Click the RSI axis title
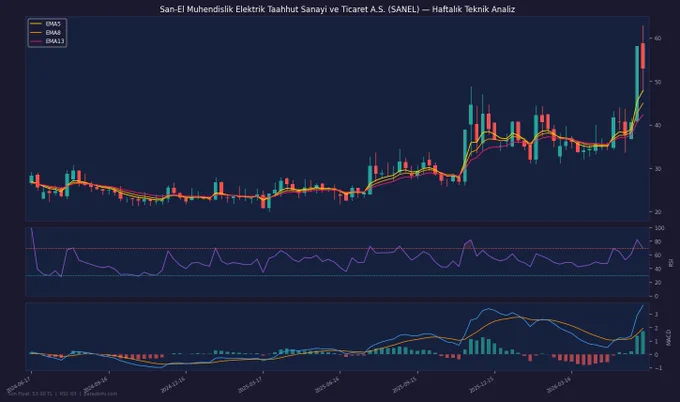Screen dimensions: 680x402 [x=671, y=262]
